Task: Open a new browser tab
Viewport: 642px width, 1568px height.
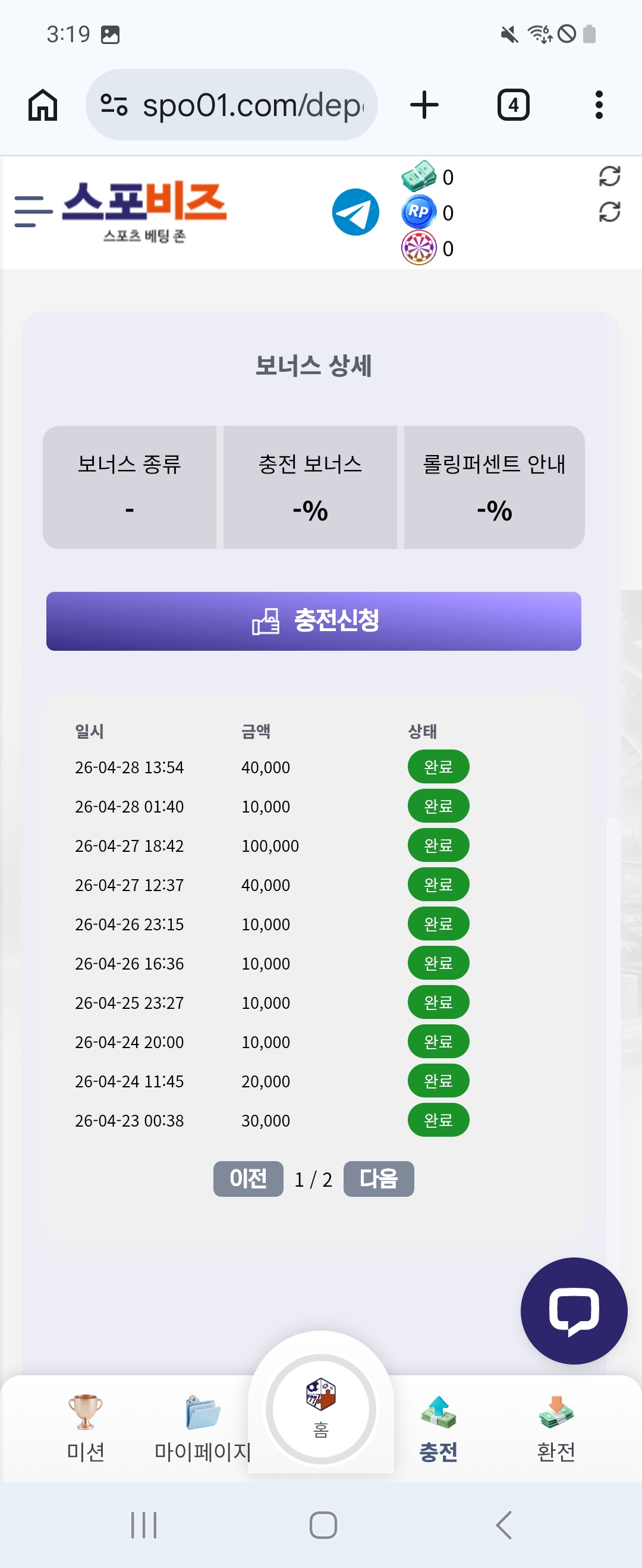Action: coord(424,105)
